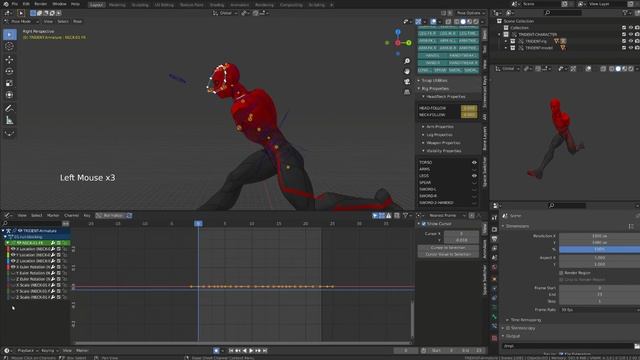Jump to the start frame in playback controls

231,351
